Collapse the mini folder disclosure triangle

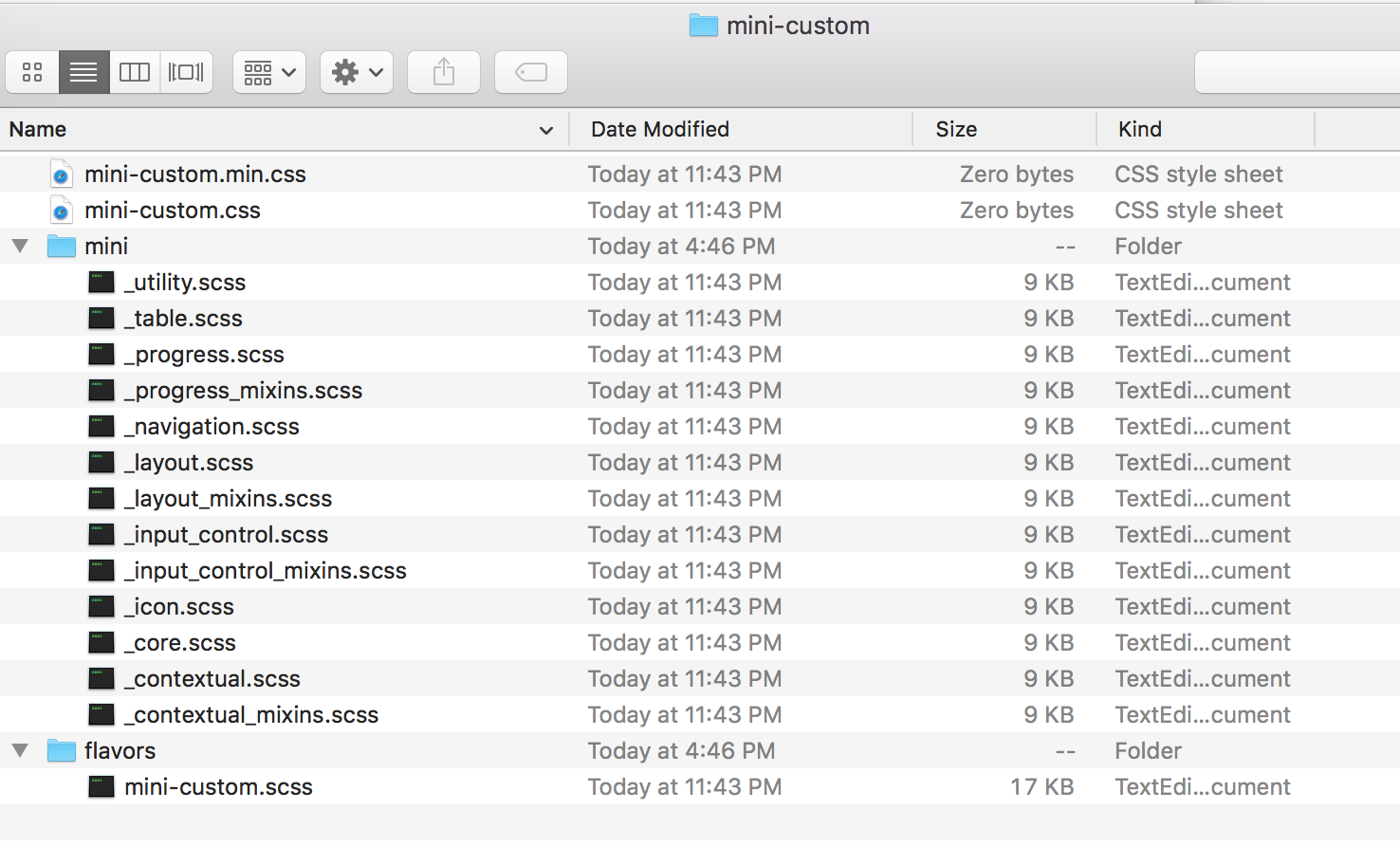[x=20, y=247]
